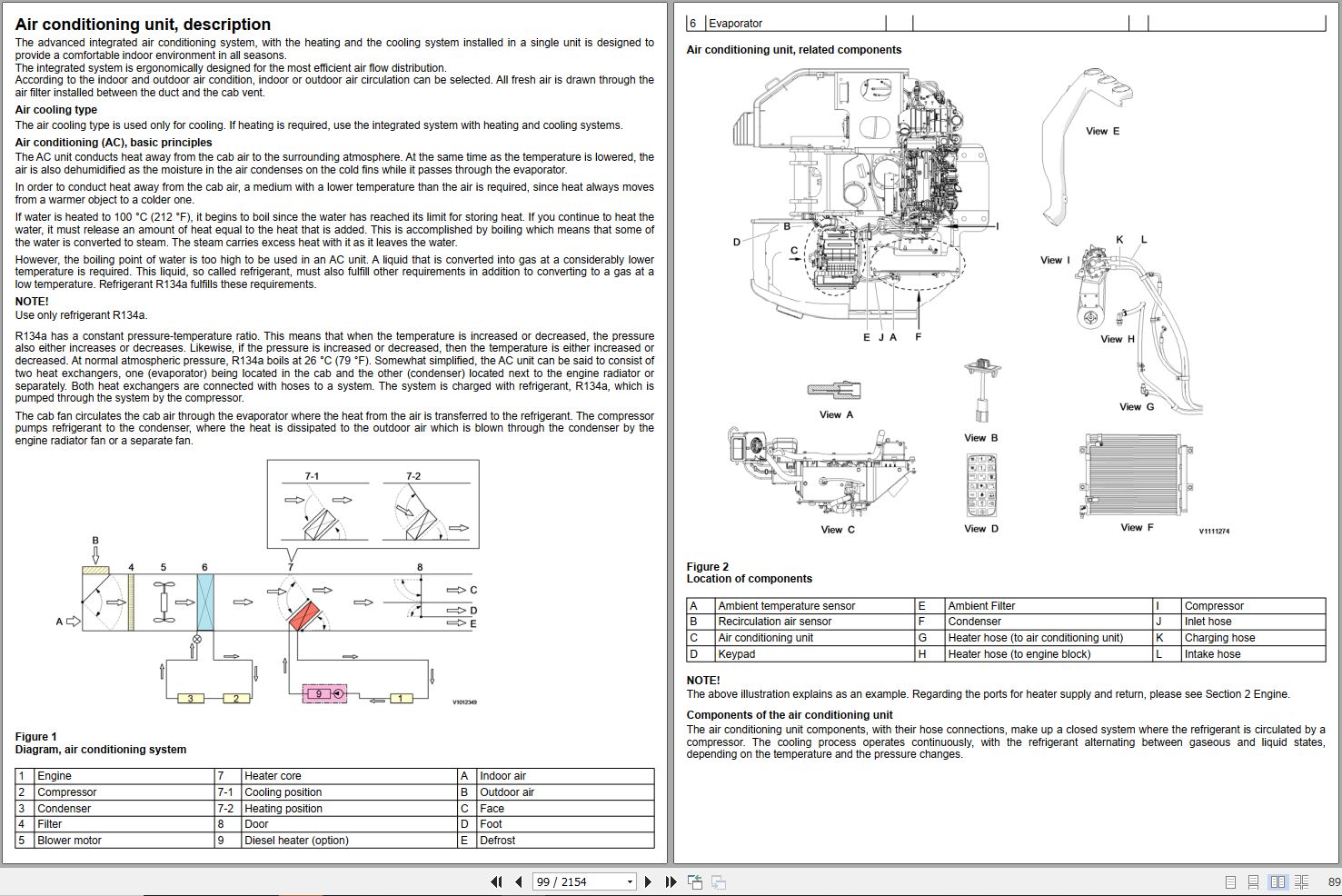Viewport: 1342px width, 896px height.
Task: Enable continuous scrolling page mode
Action: 1253,881
